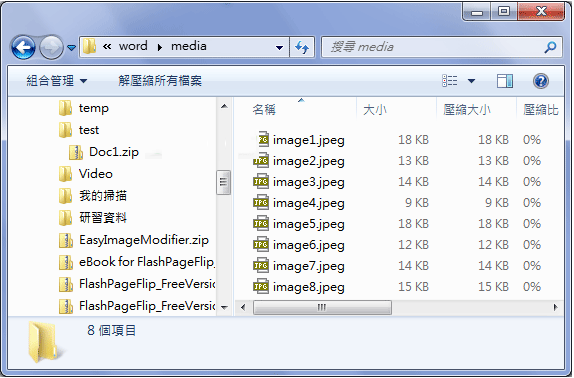The width and height of the screenshot is (574, 378).
Task: Click the horizontal scrollbar thumb in file list
Action: (322, 307)
